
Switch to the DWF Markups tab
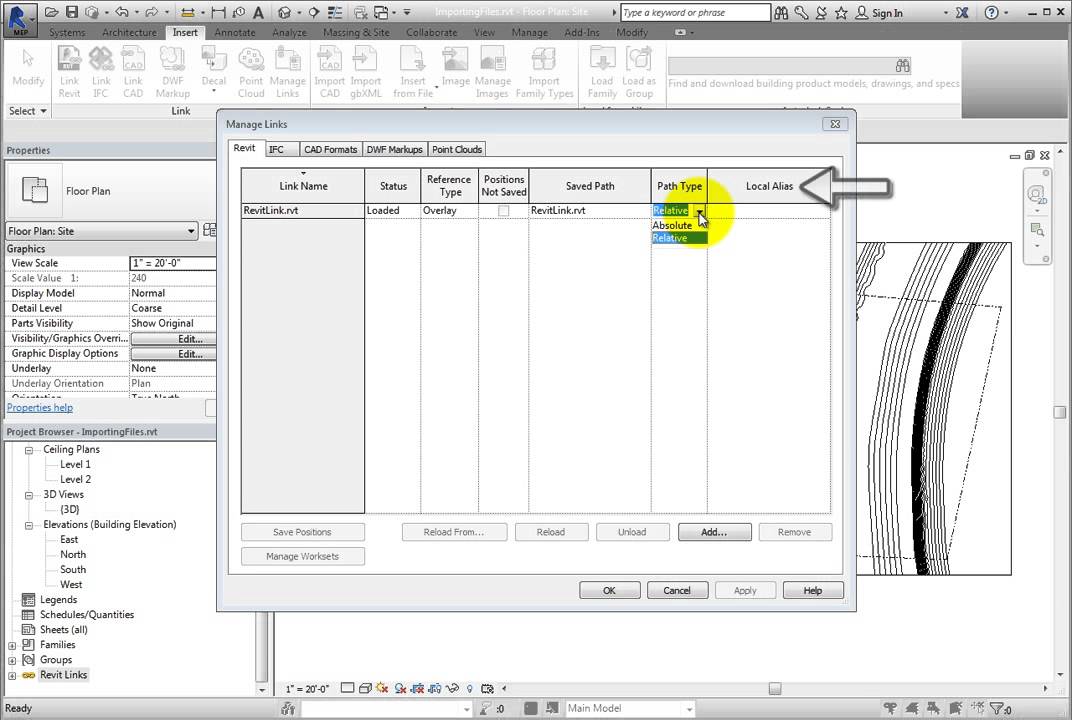pos(394,149)
